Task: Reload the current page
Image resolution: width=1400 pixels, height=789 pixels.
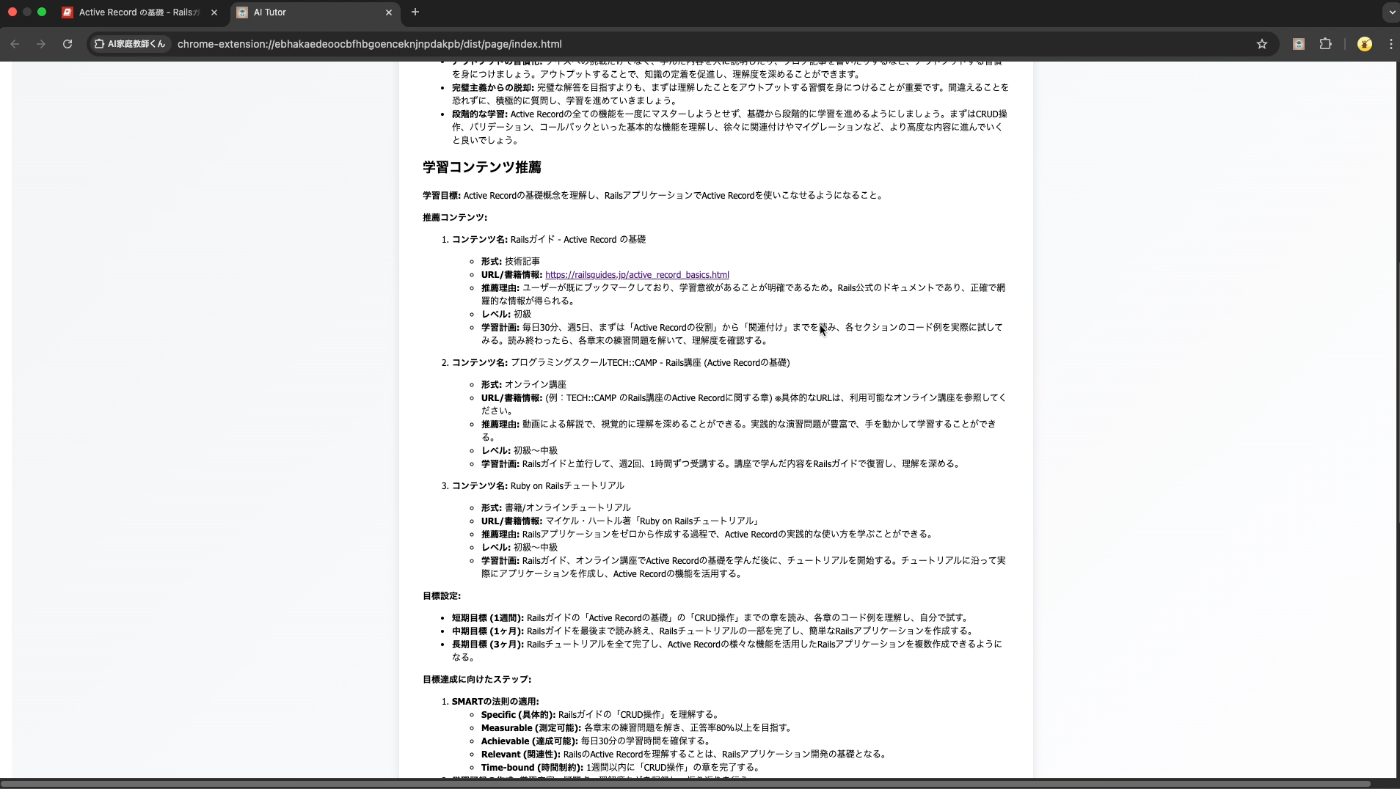Action: point(67,44)
